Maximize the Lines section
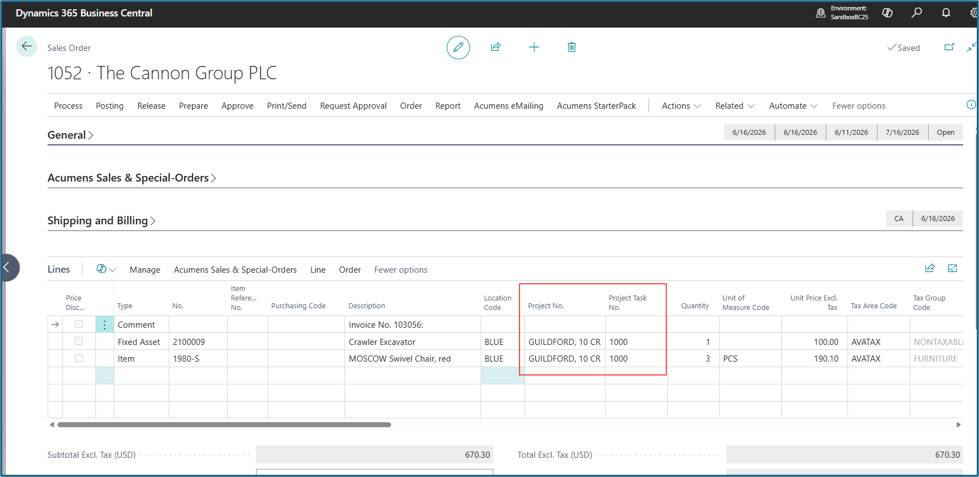The height and width of the screenshot is (477, 979). click(953, 268)
